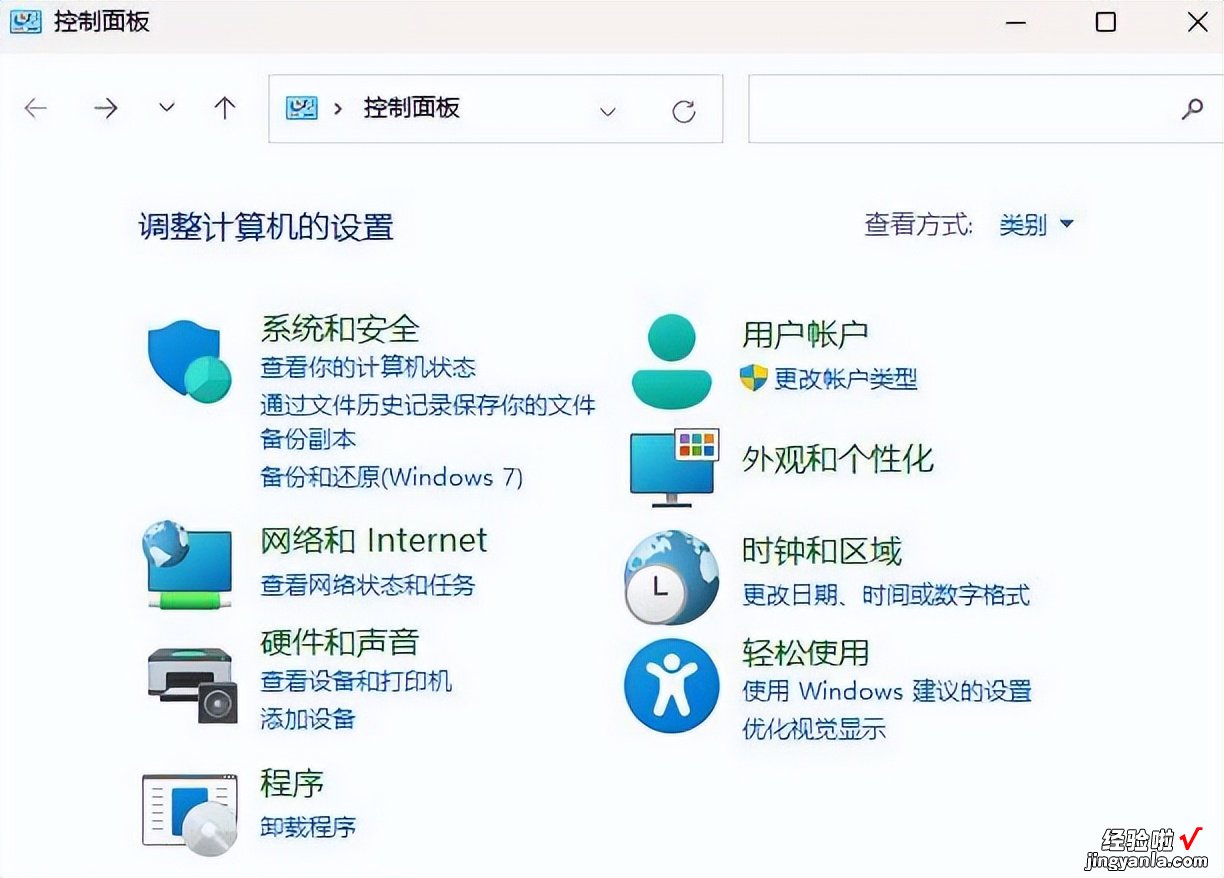Click the 优化视觉显示 link
This screenshot has width=1224, height=878.
(814, 729)
